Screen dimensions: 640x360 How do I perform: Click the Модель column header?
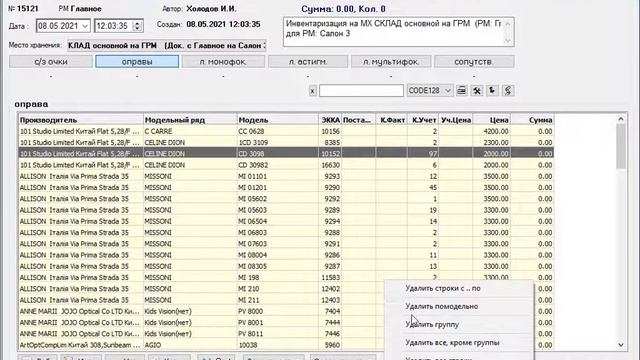[x=278, y=120]
